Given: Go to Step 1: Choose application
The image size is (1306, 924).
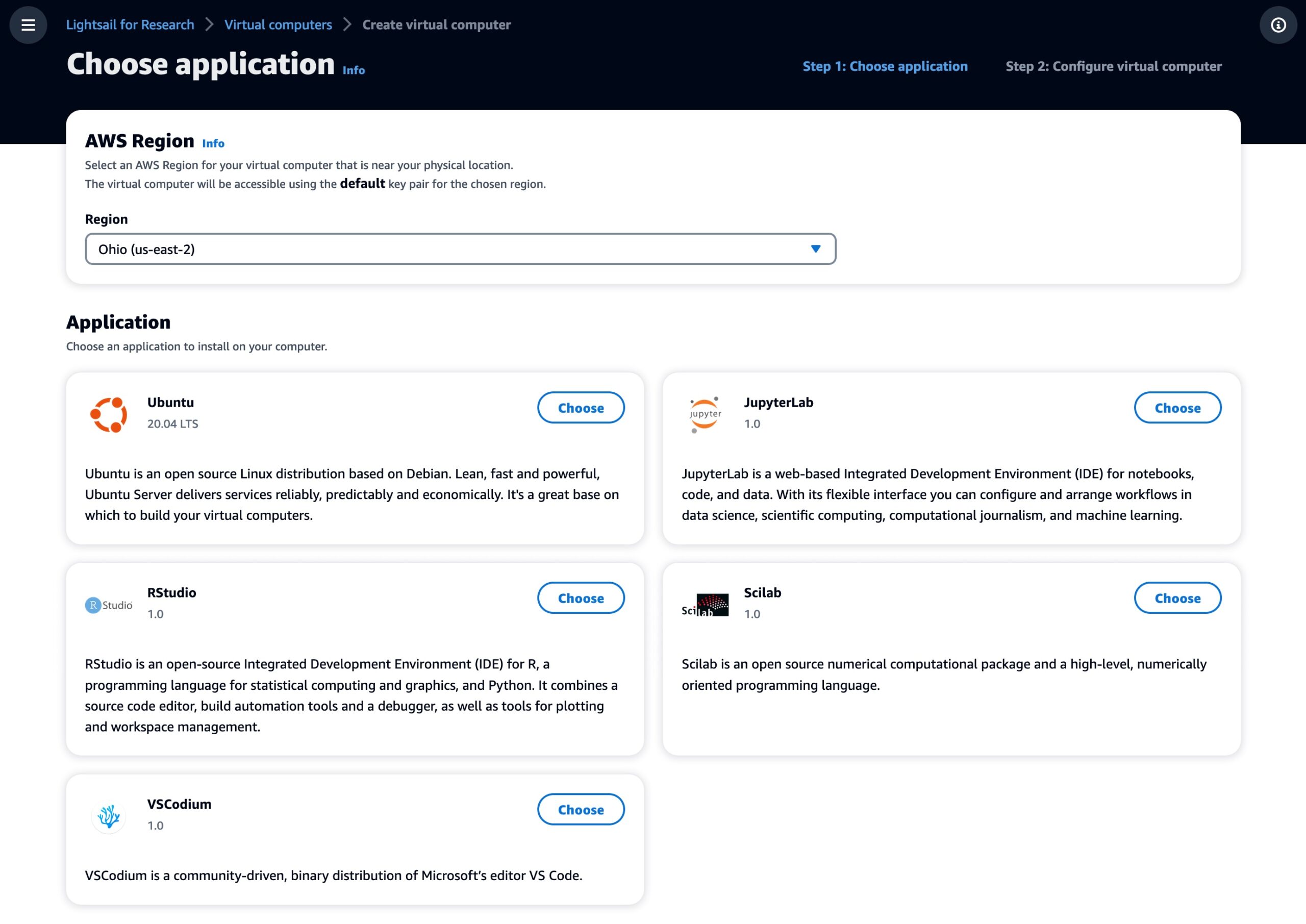Looking at the screenshot, I should [885, 66].
